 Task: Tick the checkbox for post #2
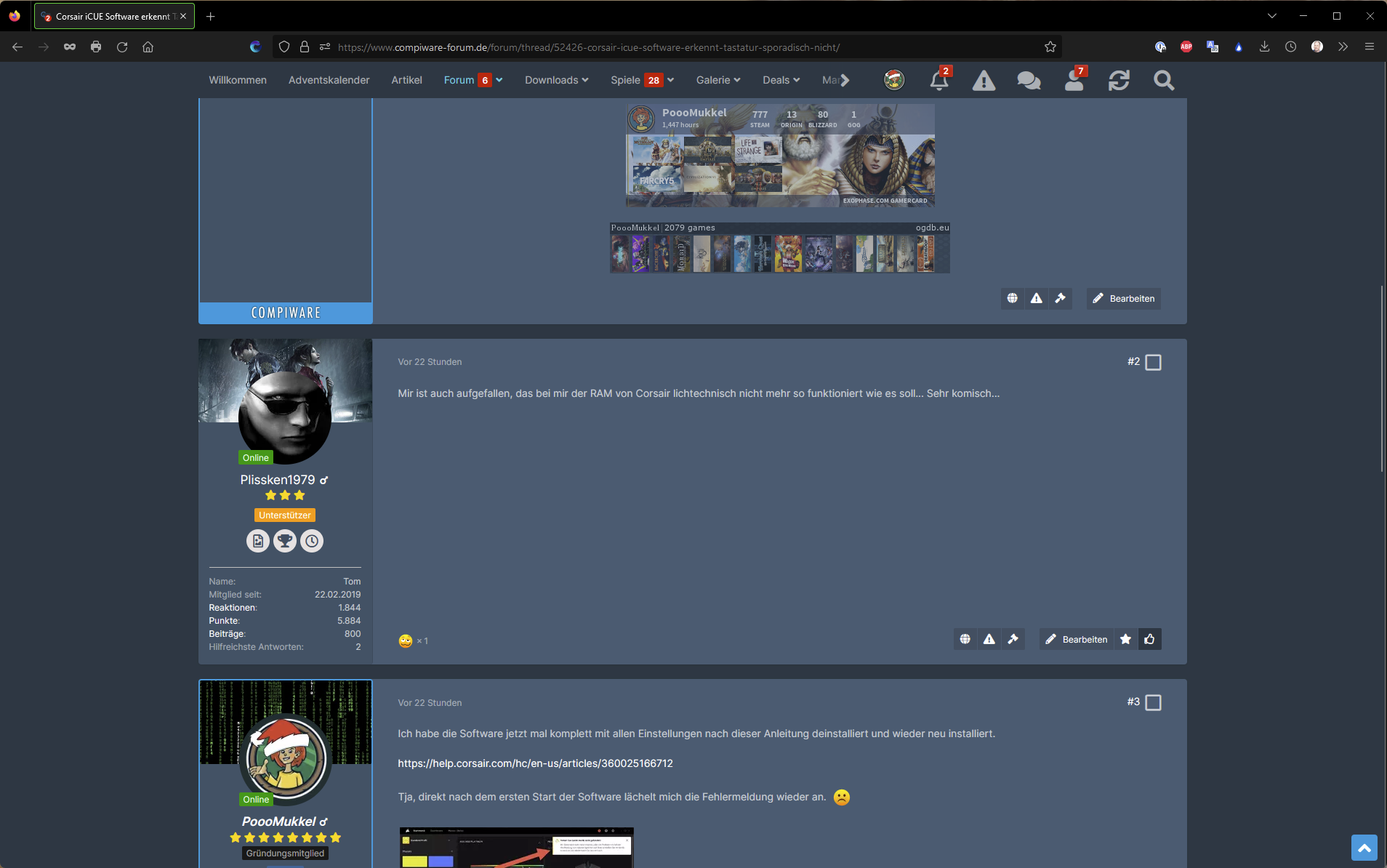coord(1153,362)
